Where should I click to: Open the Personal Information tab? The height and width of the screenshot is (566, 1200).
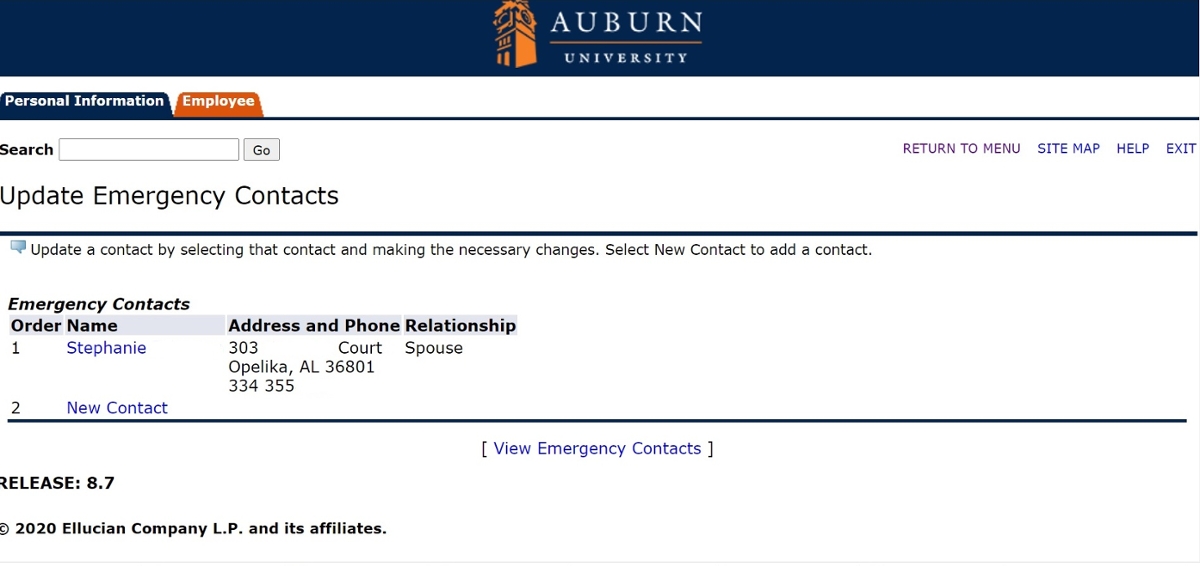point(84,101)
